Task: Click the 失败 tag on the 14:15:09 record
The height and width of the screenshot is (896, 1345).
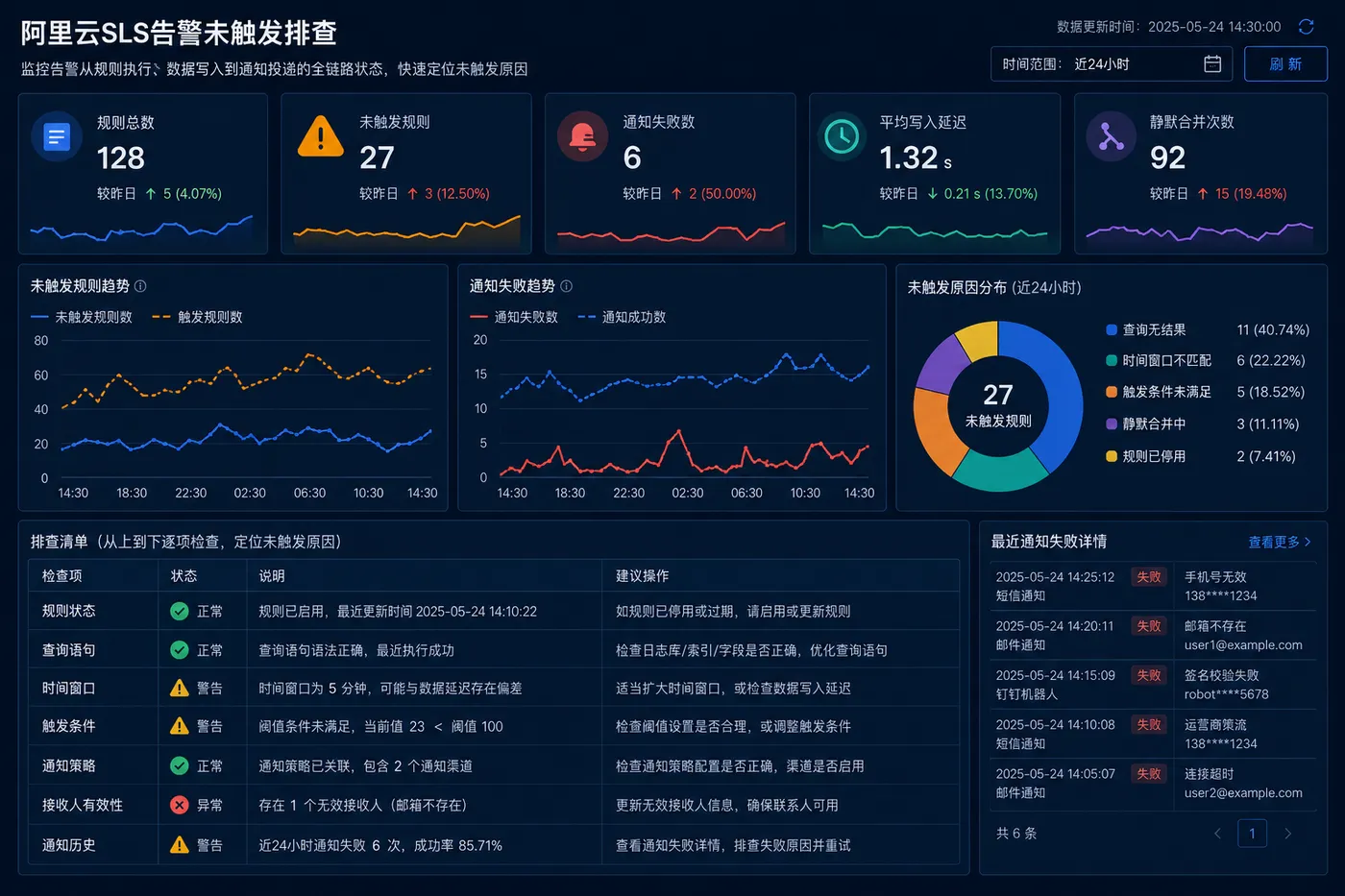Action: point(1149,675)
